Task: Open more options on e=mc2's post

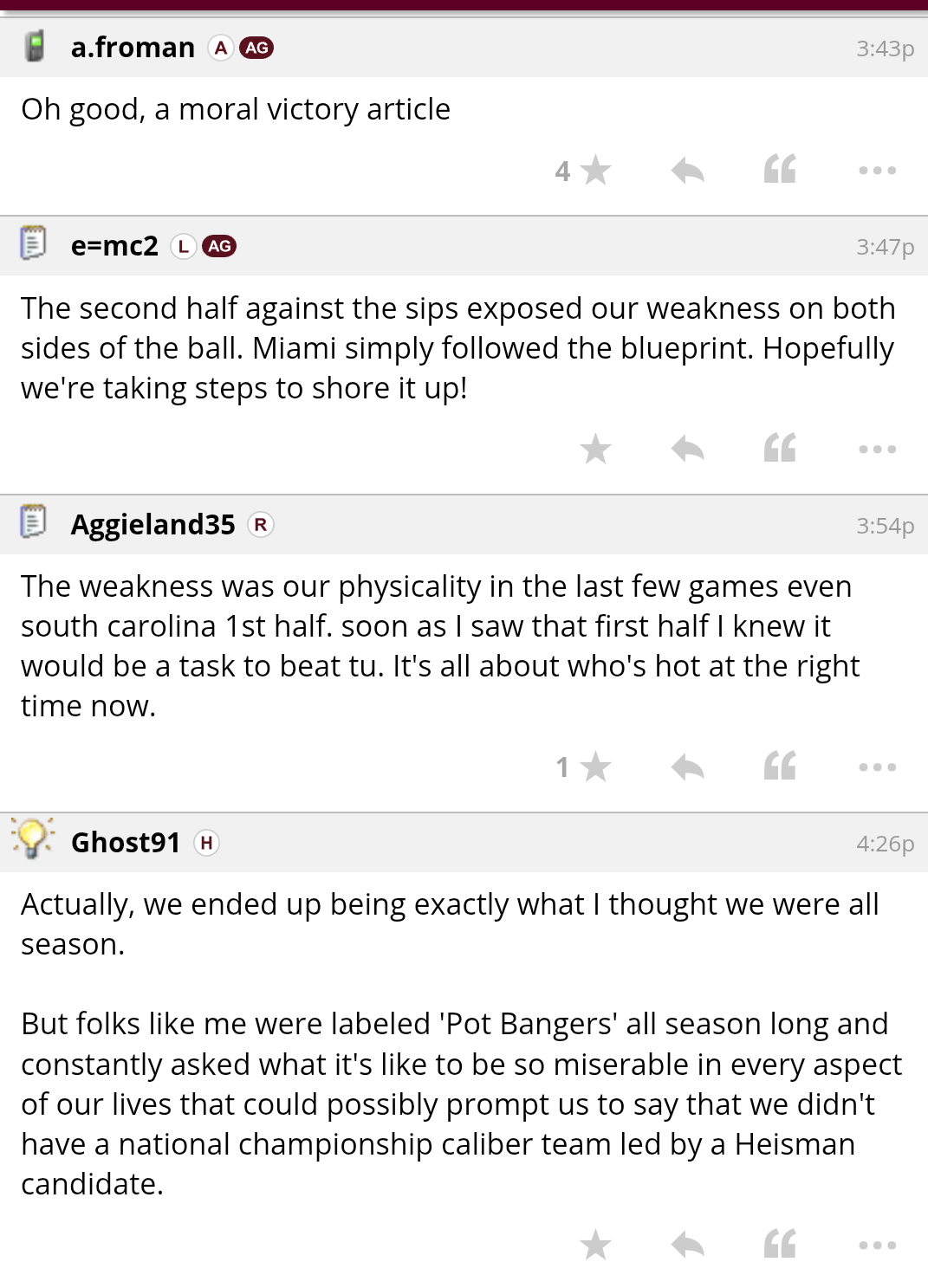Action: (877, 449)
